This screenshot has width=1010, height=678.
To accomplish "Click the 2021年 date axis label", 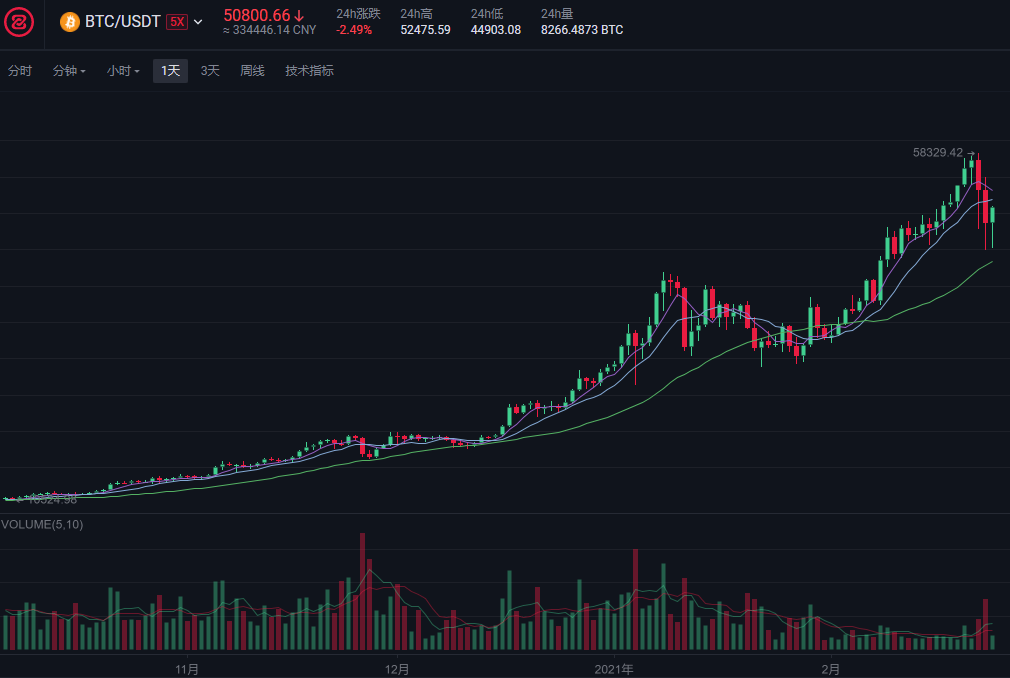I will point(614,670).
